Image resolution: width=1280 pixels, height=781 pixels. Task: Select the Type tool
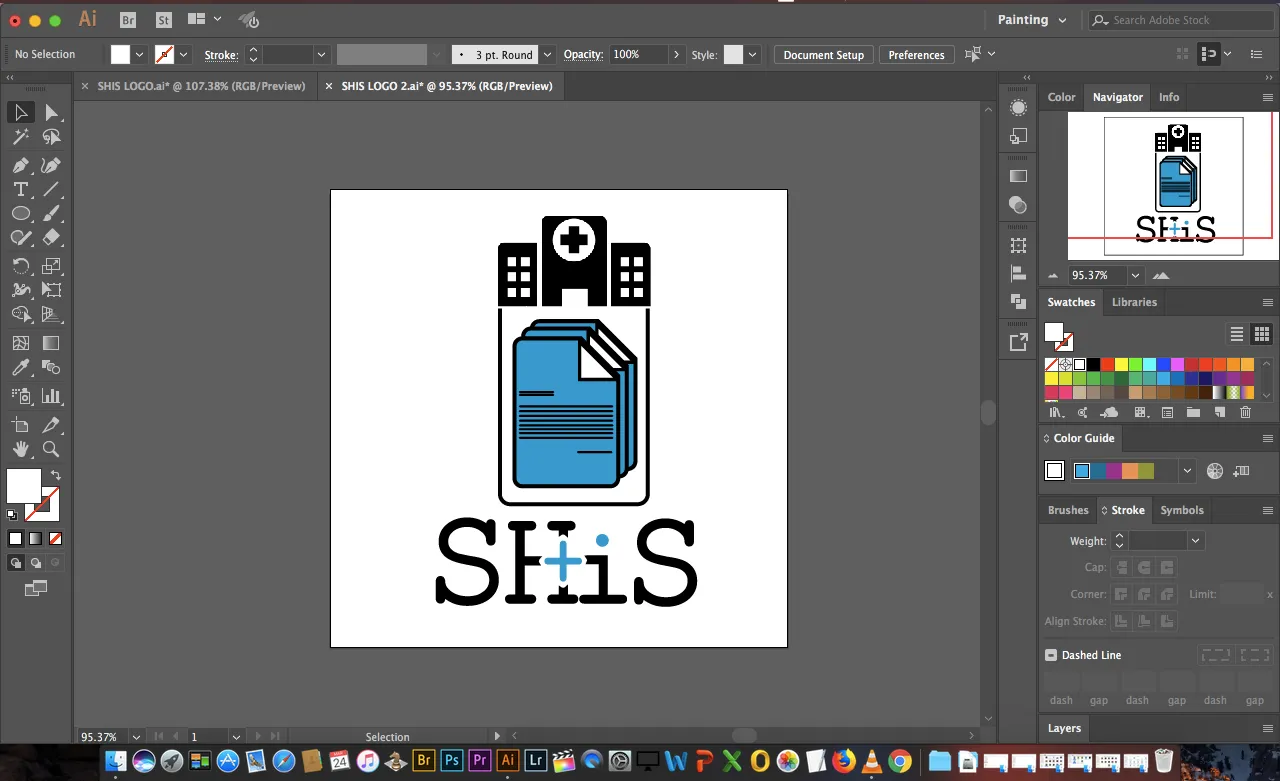point(21,189)
